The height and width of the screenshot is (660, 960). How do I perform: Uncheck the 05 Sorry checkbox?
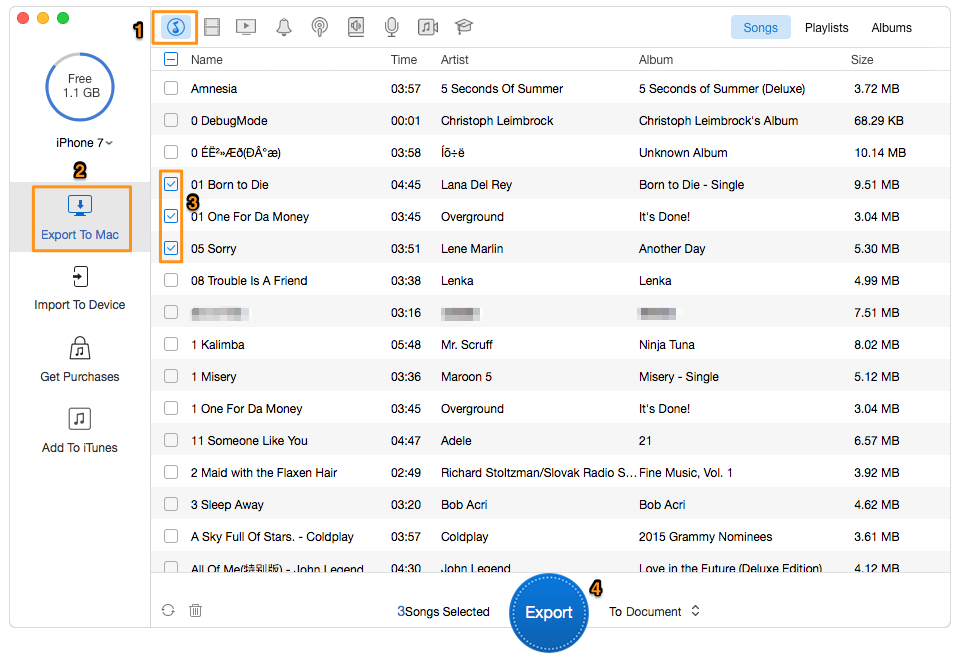(171, 248)
